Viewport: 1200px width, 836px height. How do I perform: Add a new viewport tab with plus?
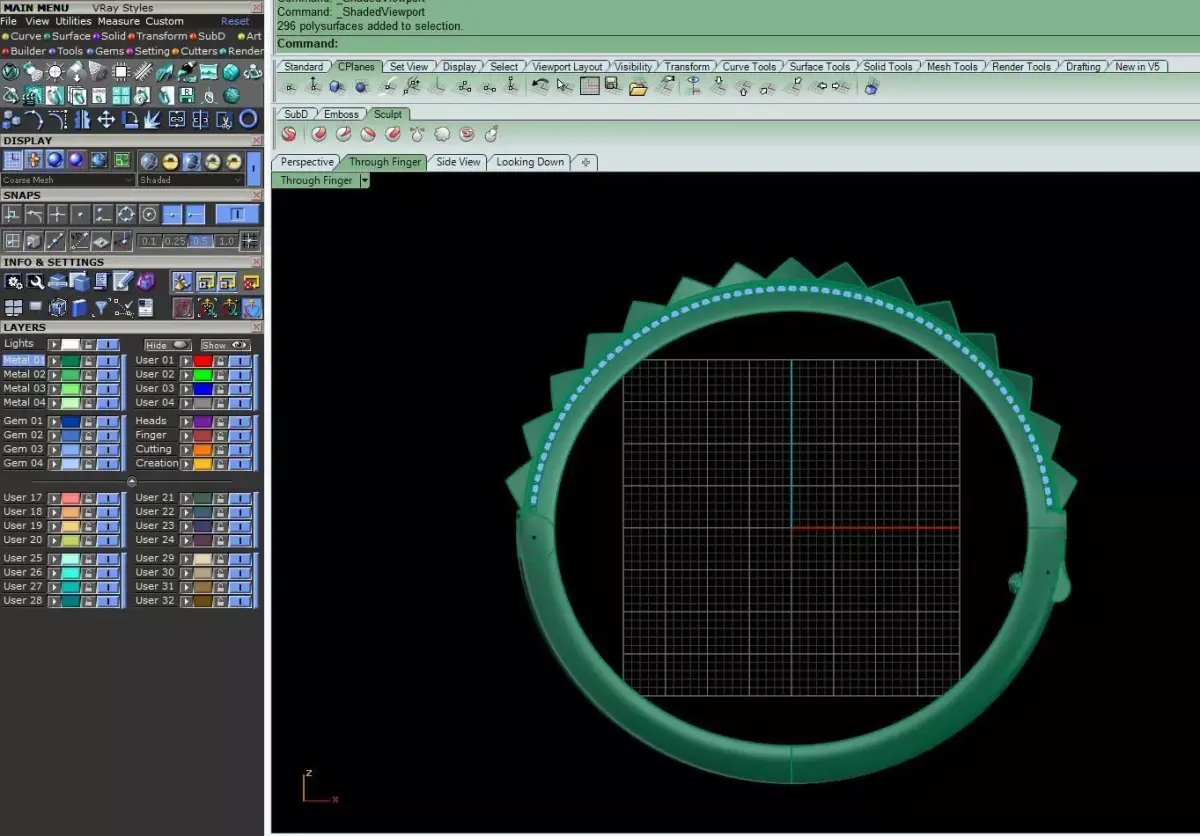tap(586, 162)
